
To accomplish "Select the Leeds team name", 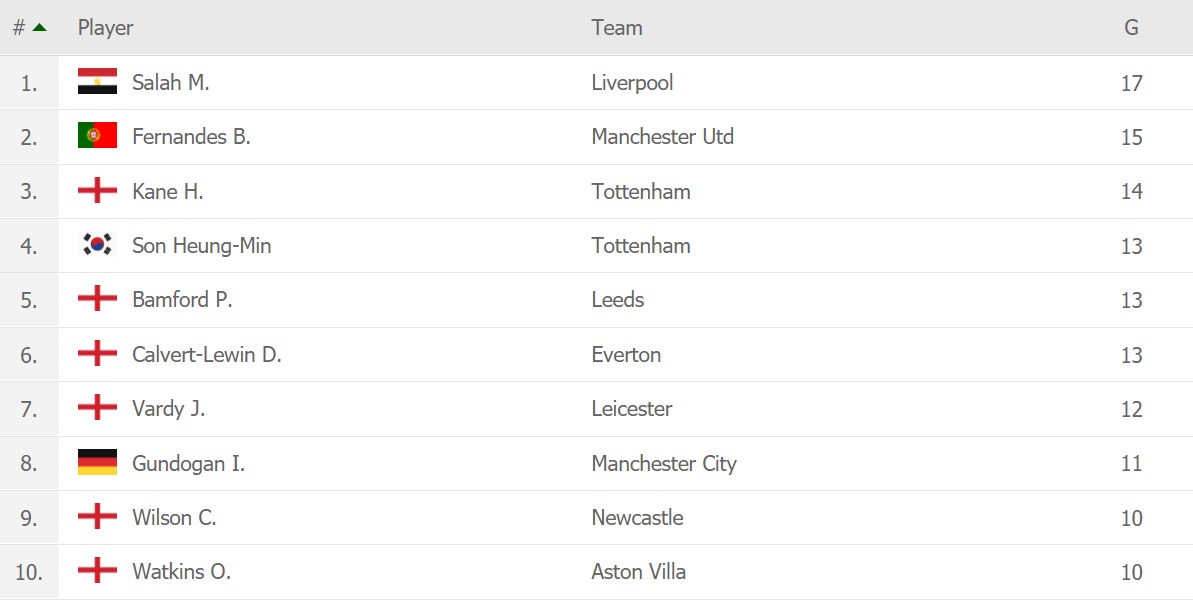I will [617, 299].
